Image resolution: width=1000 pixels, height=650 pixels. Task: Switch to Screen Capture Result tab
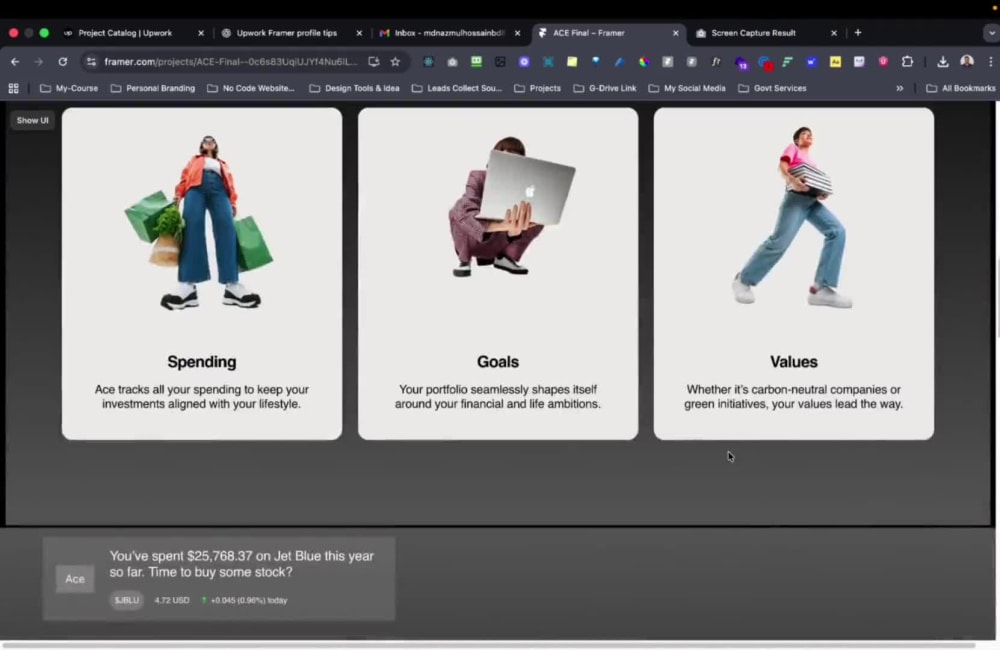pos(753,33)
